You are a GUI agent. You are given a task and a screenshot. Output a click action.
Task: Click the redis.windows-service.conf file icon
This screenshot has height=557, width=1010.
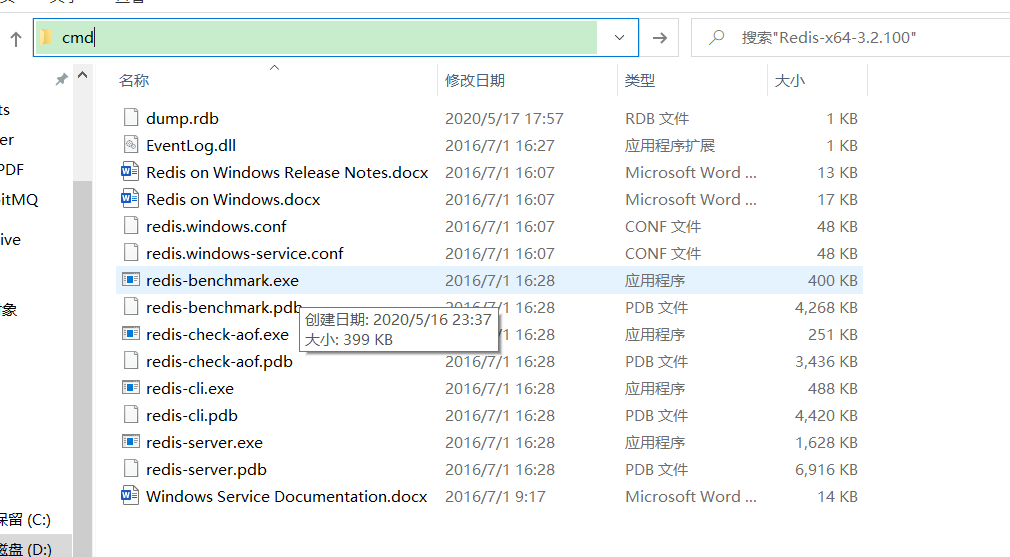click(131, 252)
